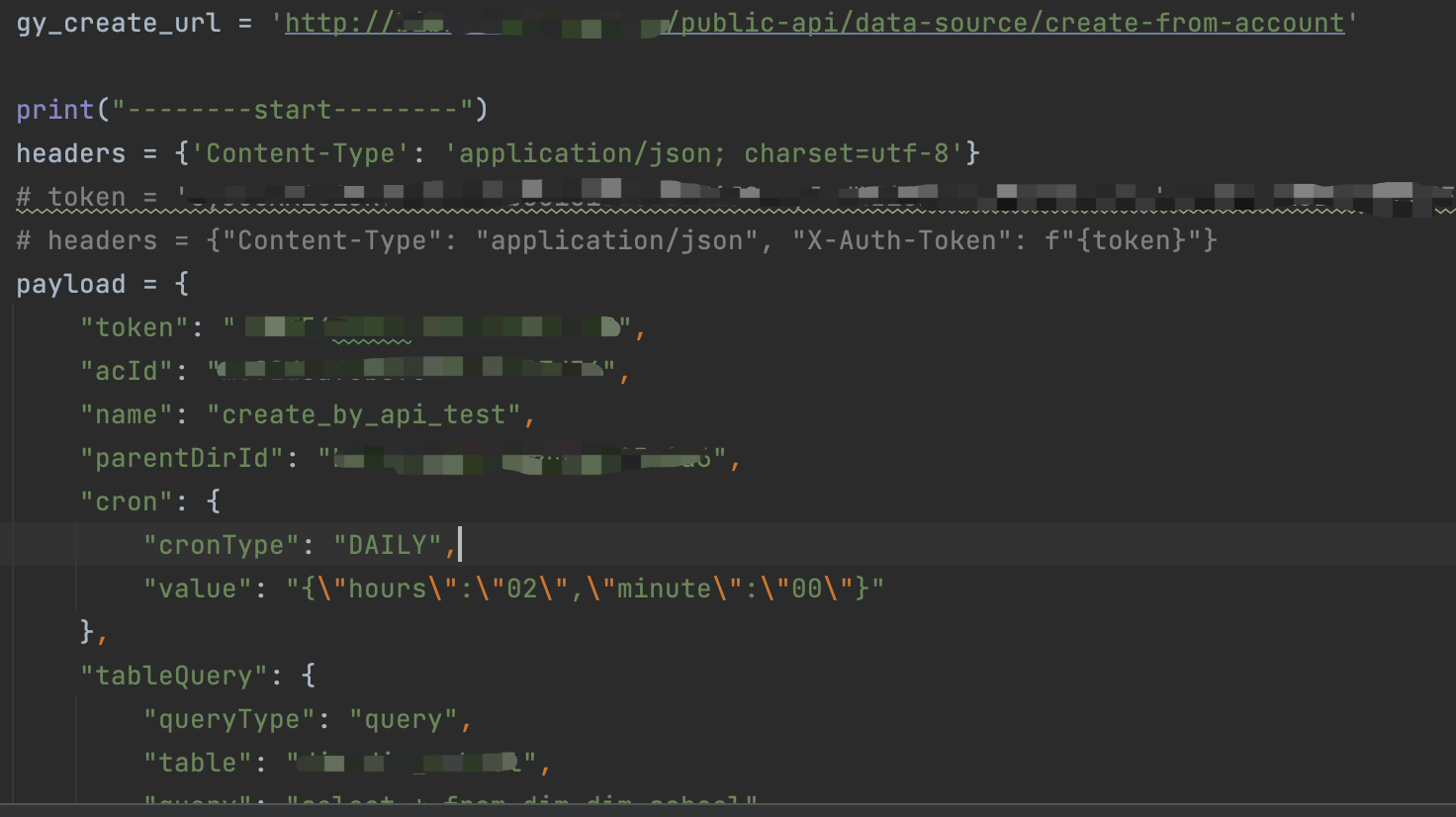Image resolution: width=1456 pixels, height=817 pixels.
Task: Click the "X-Auth-Token" key in commented headers
Action: (909, 240)
